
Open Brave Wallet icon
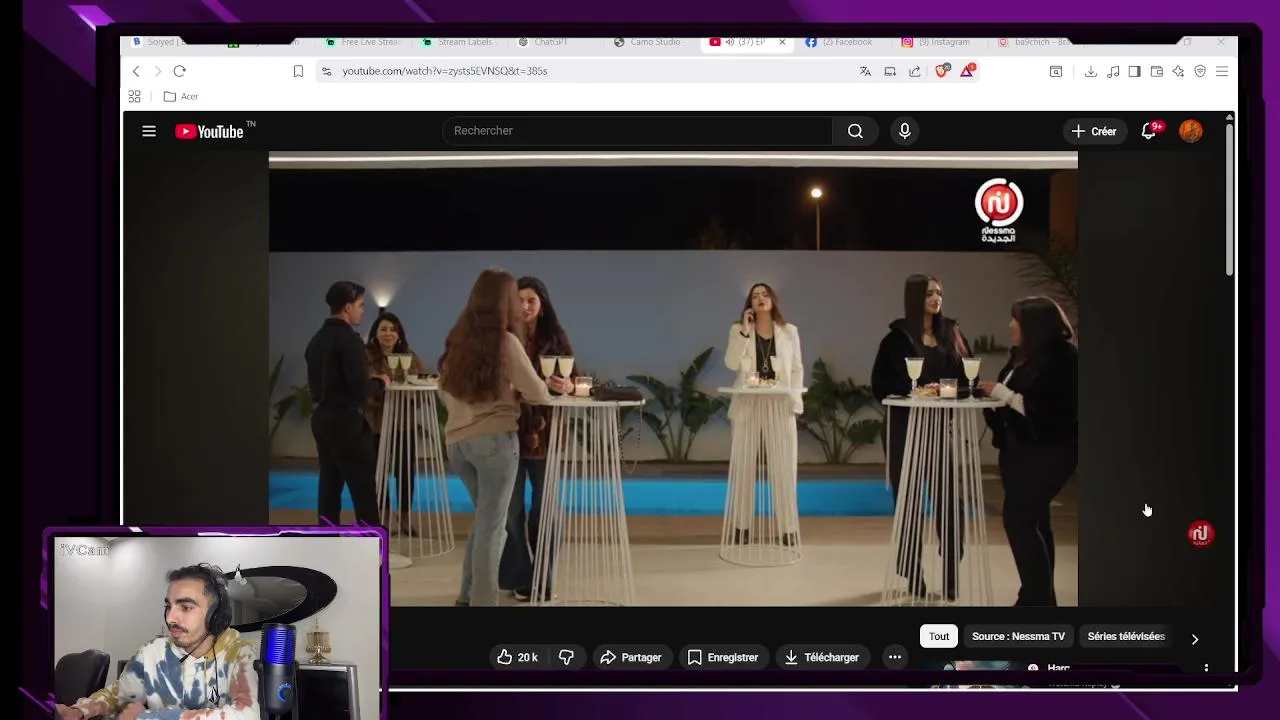[x=1156, y=71]
